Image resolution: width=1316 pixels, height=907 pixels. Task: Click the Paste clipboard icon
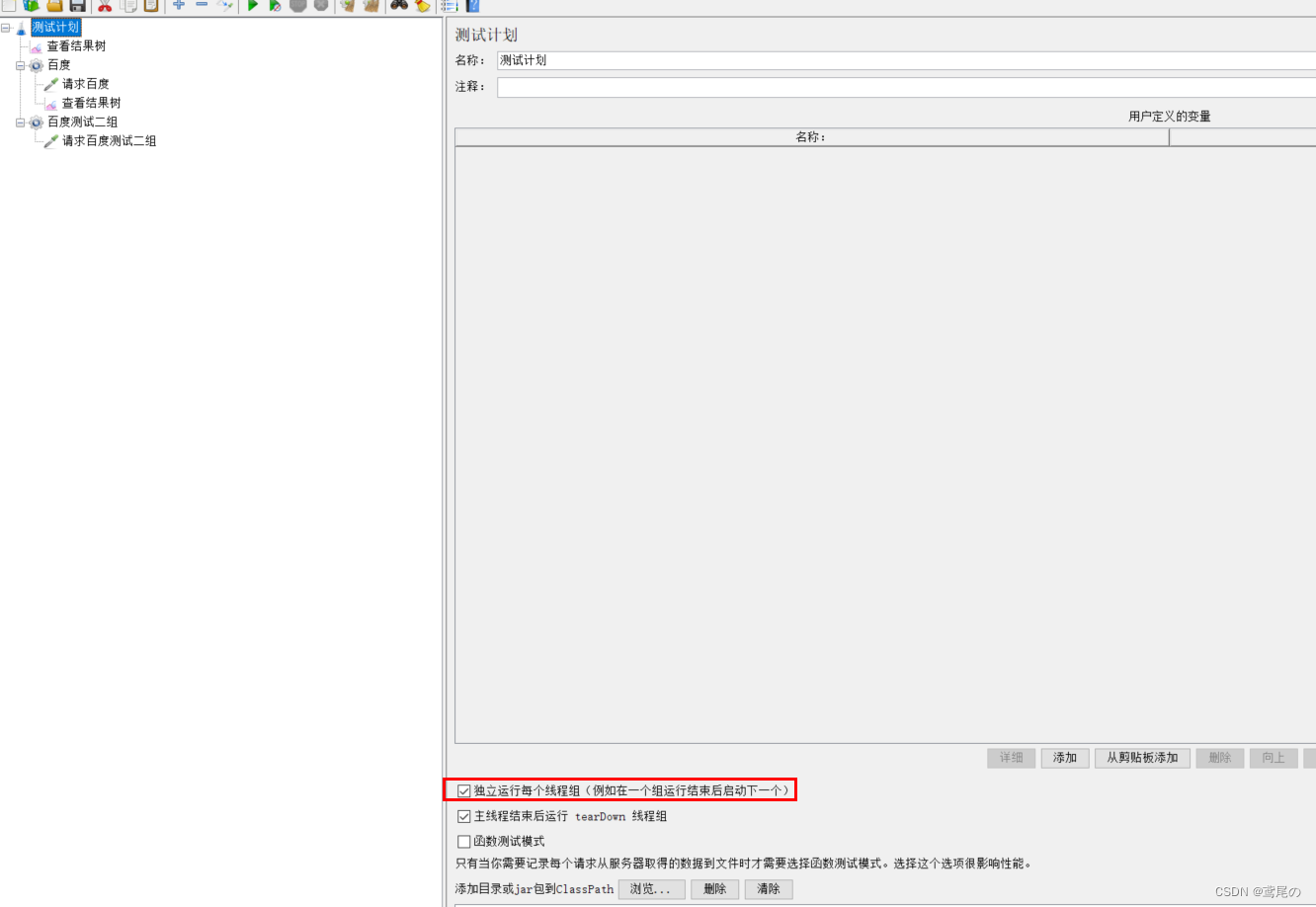coord(150,5)
